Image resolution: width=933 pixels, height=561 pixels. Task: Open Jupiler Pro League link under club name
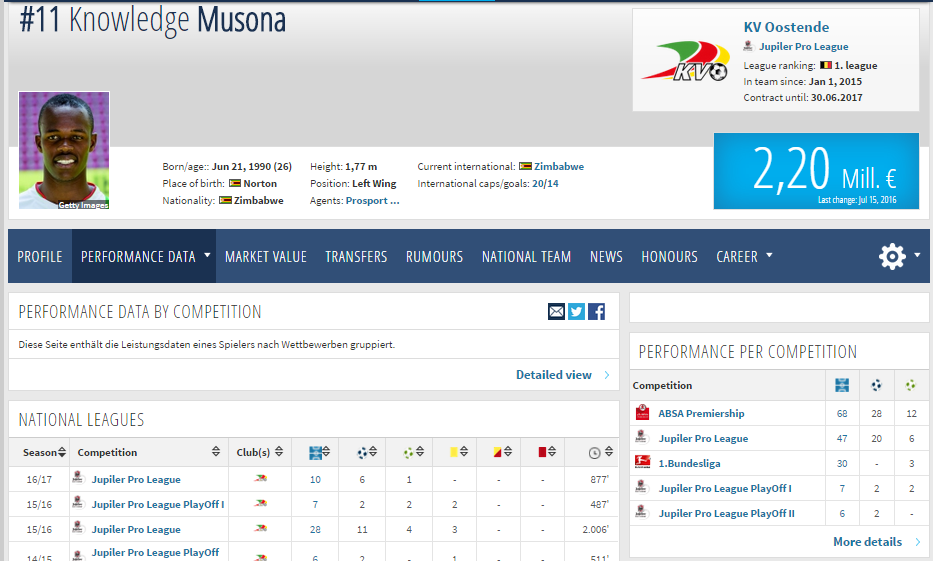click(x=803, y=46)
